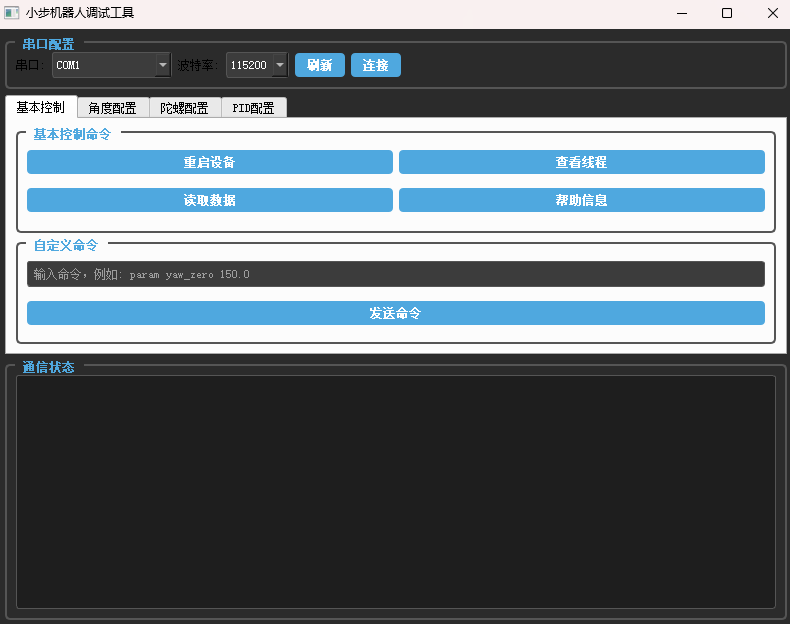Click the 刷新 refresh button
This screenshot has height=624, width=790.
tap(319, 65)
